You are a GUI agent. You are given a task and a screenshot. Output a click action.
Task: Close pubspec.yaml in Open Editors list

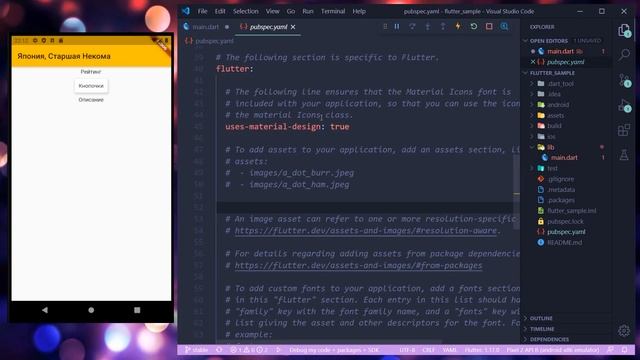pyautogui.click(x=533, y=62)
